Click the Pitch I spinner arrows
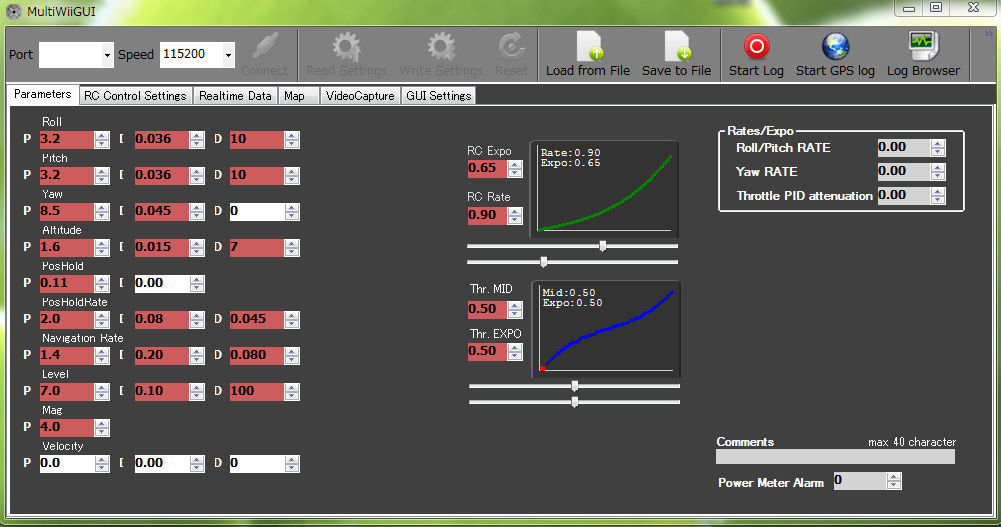This screenshot has width=1001, height=527. [x=197, y=175]
